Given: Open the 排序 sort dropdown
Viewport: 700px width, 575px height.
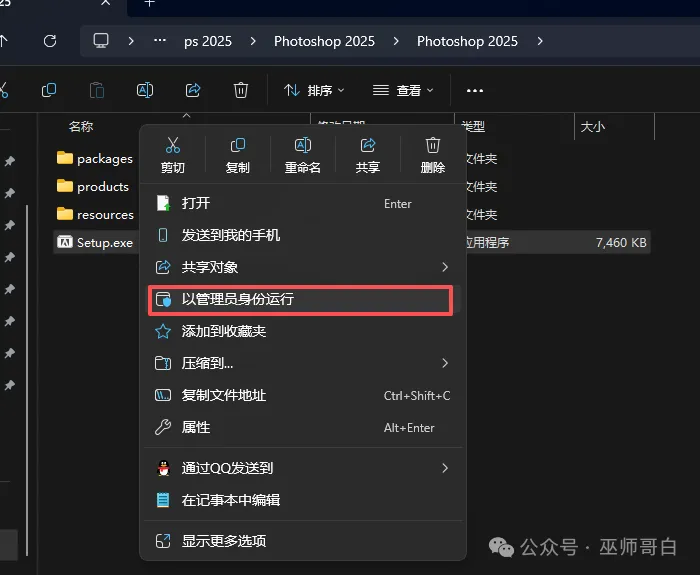Looking at the screenshot, I should (x=314, y=91).
